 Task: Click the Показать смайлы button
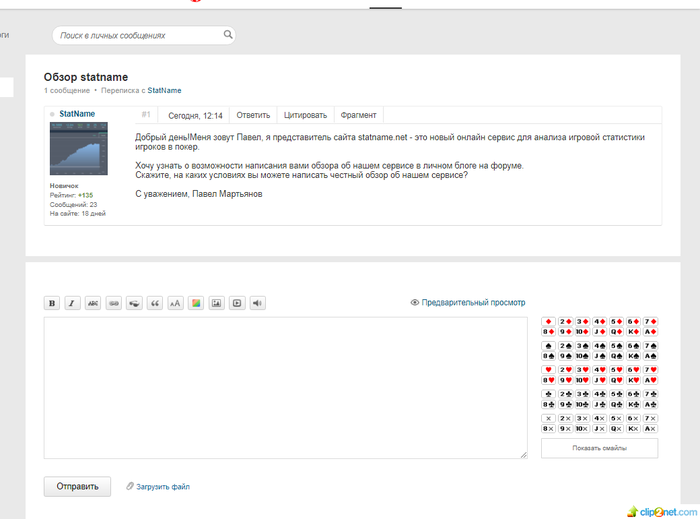[600, 448]
